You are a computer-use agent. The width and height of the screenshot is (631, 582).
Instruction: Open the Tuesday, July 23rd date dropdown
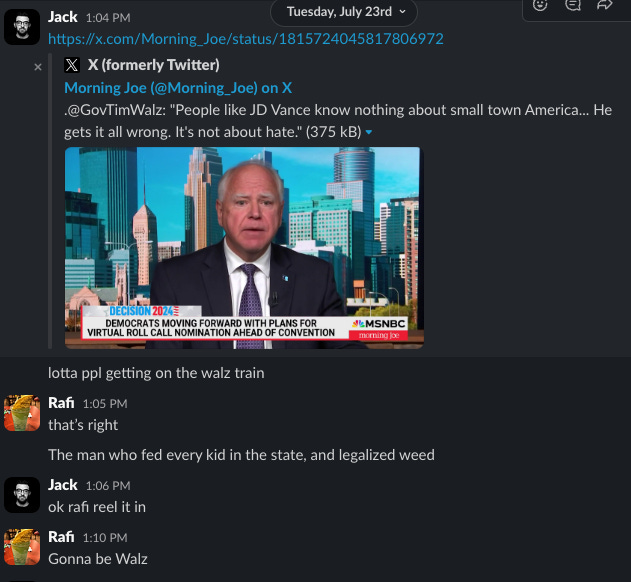click(x=344, y=12)
